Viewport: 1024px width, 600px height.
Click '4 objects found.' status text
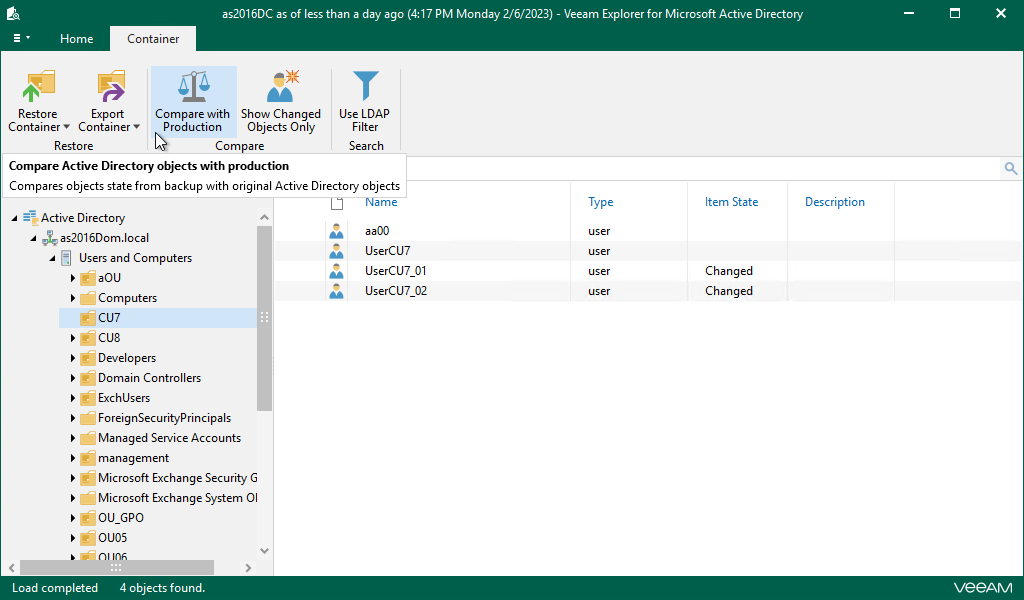pos(163,588)
